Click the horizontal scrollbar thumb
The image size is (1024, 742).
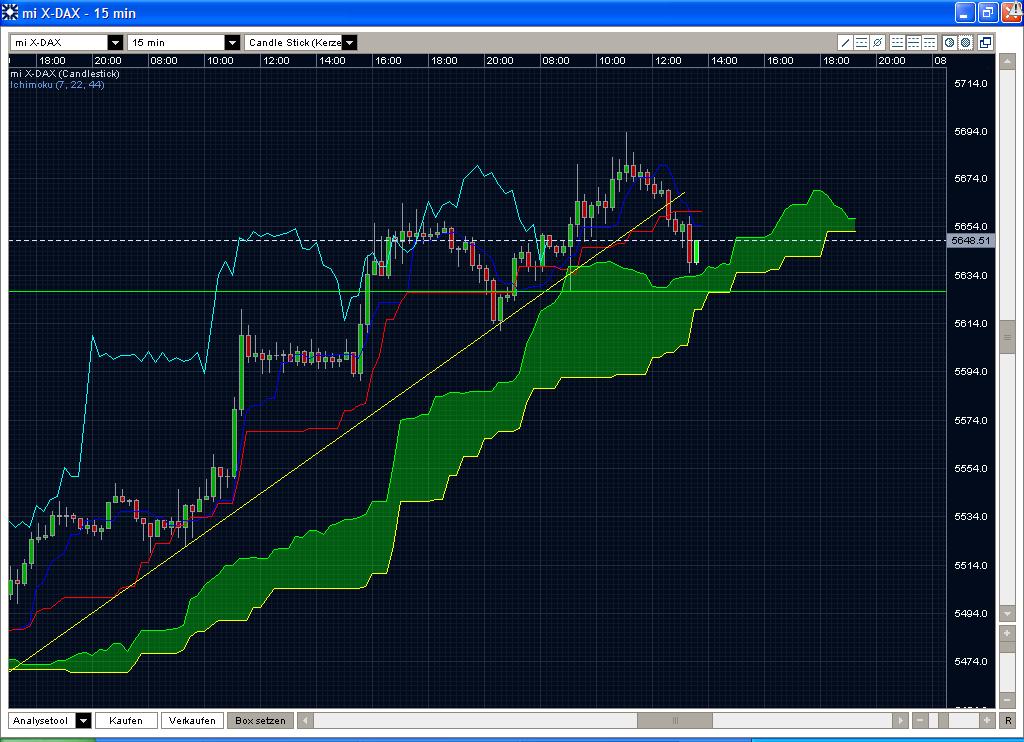tap(675, 720)
